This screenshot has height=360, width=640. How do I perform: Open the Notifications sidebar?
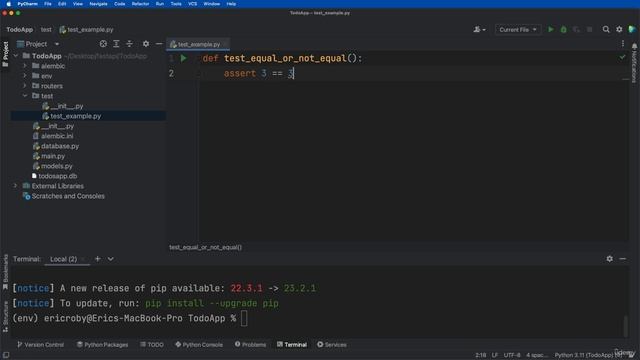tap(634, 62)
